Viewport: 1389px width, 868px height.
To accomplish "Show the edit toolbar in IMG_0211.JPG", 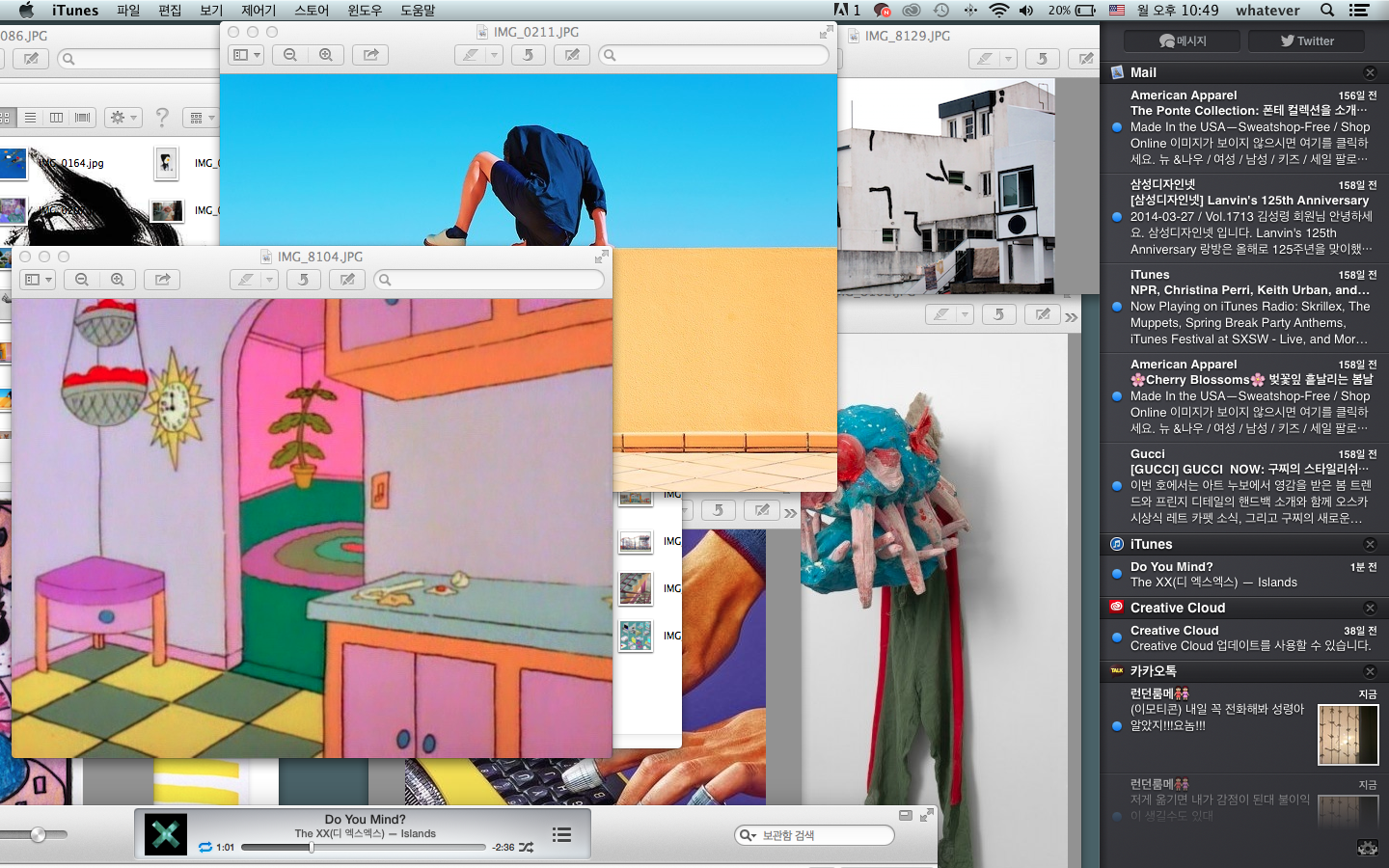I will coord(572,55).
